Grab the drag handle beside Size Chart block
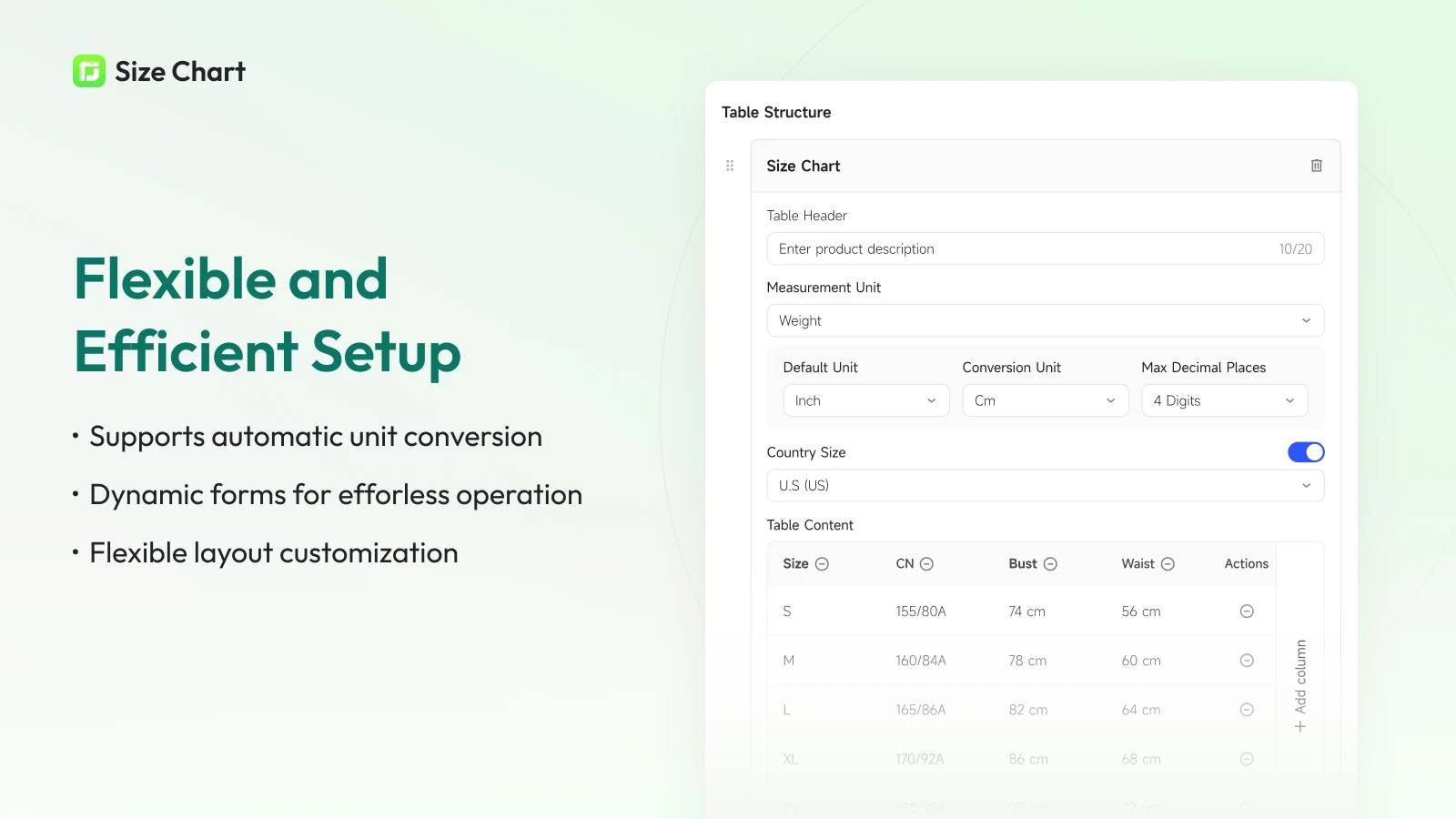This screenshot has width=1456, height=819. tap(730, 166)
